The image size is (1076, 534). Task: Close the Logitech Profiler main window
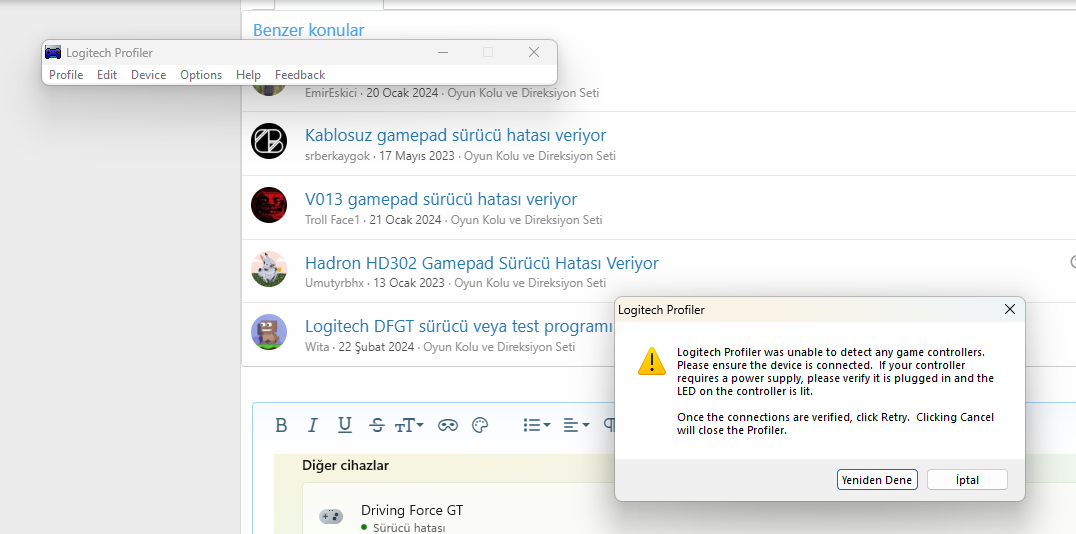pos(534,52)
